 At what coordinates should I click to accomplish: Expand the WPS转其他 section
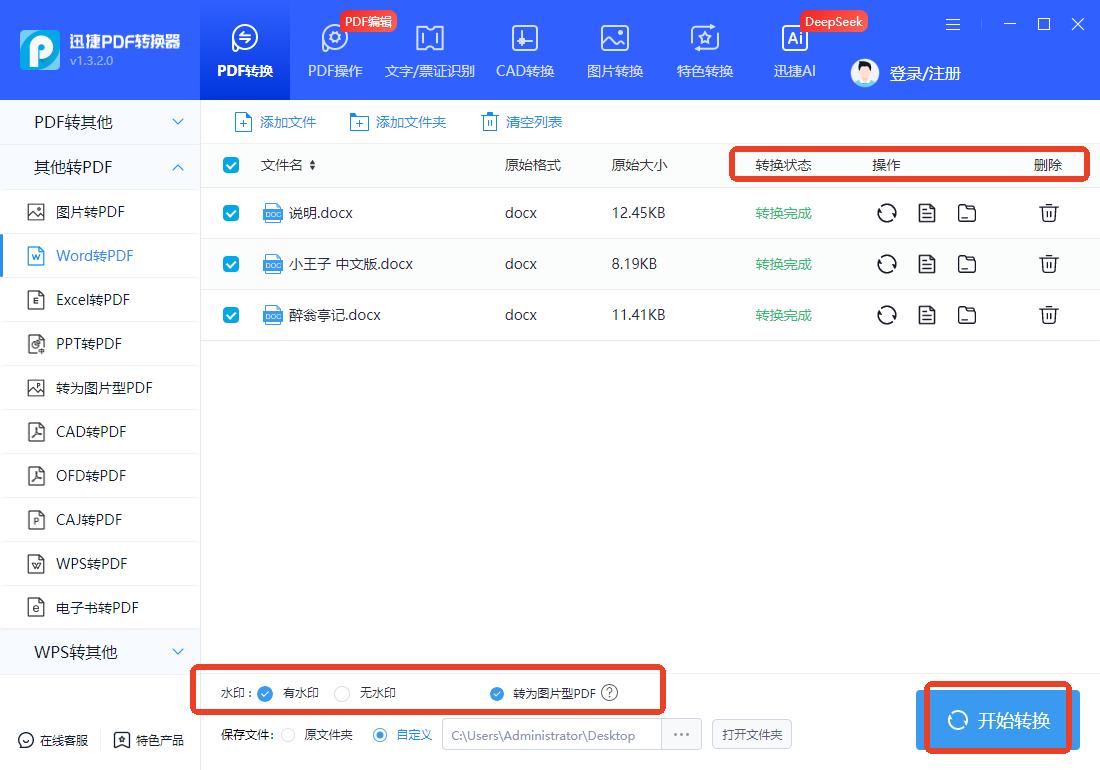tap(99, 652)
